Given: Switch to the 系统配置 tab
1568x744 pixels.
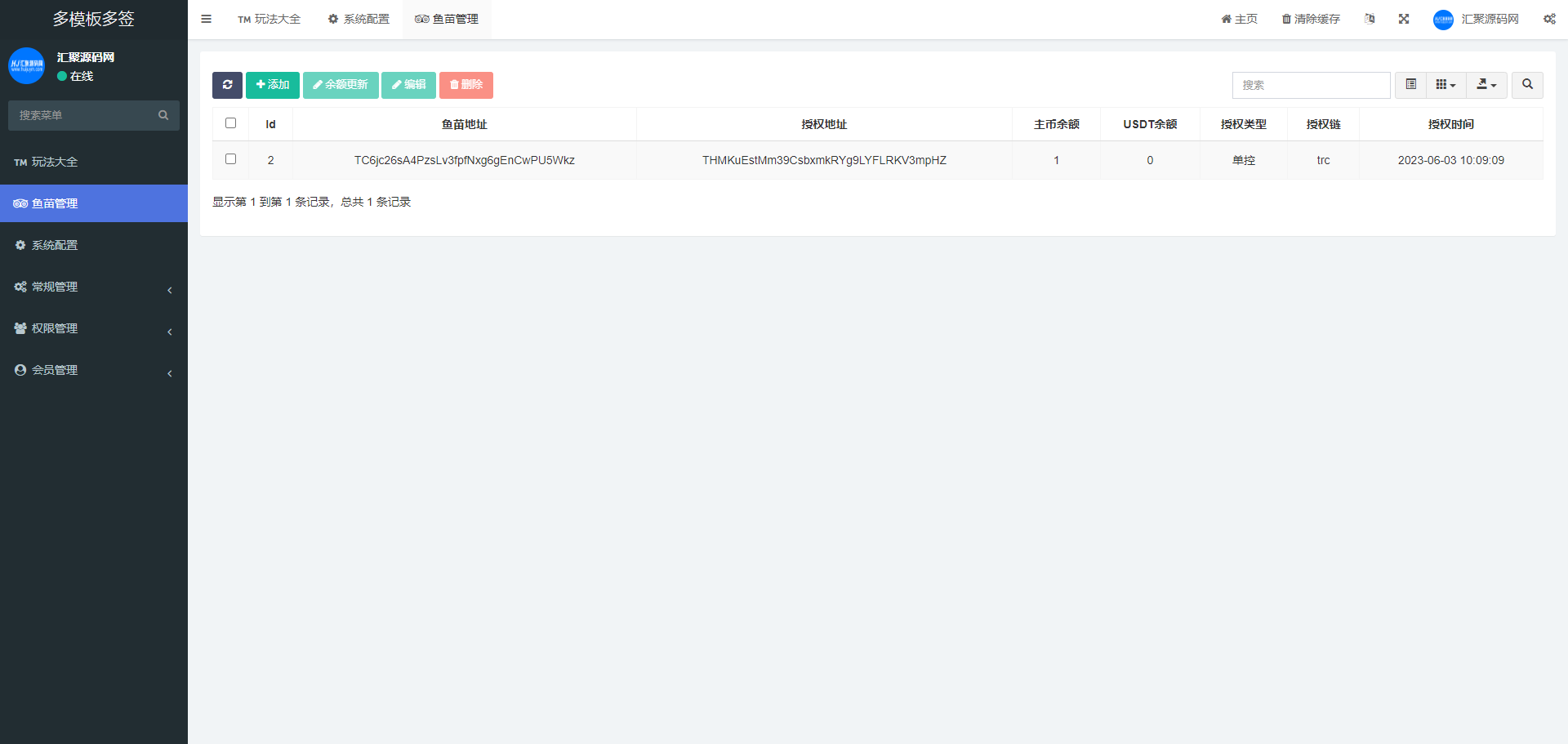Looking at the screenshot, I should (359, 19).
